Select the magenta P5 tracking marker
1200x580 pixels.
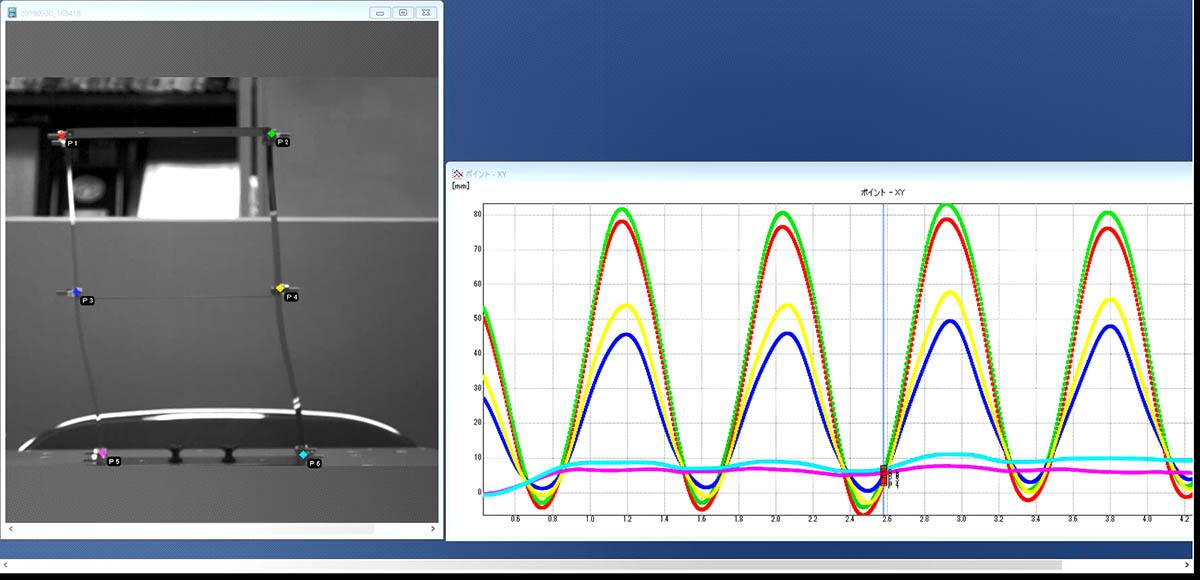click(x=103, y=453)
